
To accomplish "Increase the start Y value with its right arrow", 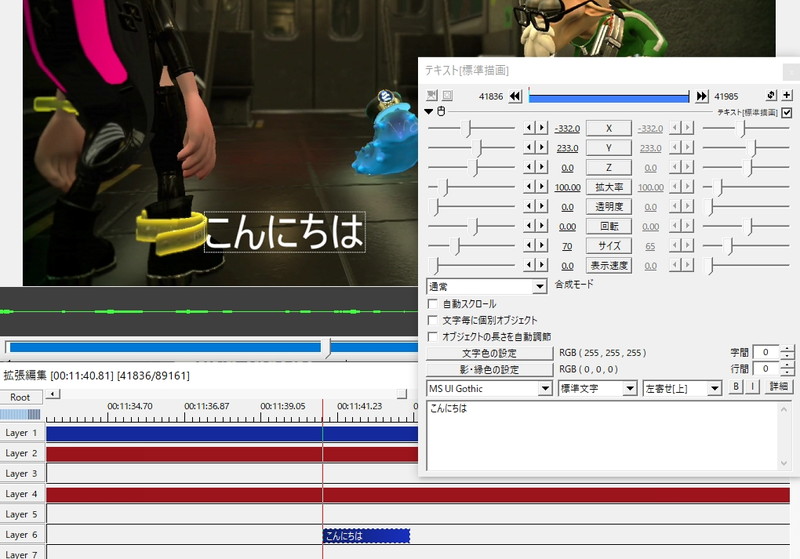I will (542, 147).
